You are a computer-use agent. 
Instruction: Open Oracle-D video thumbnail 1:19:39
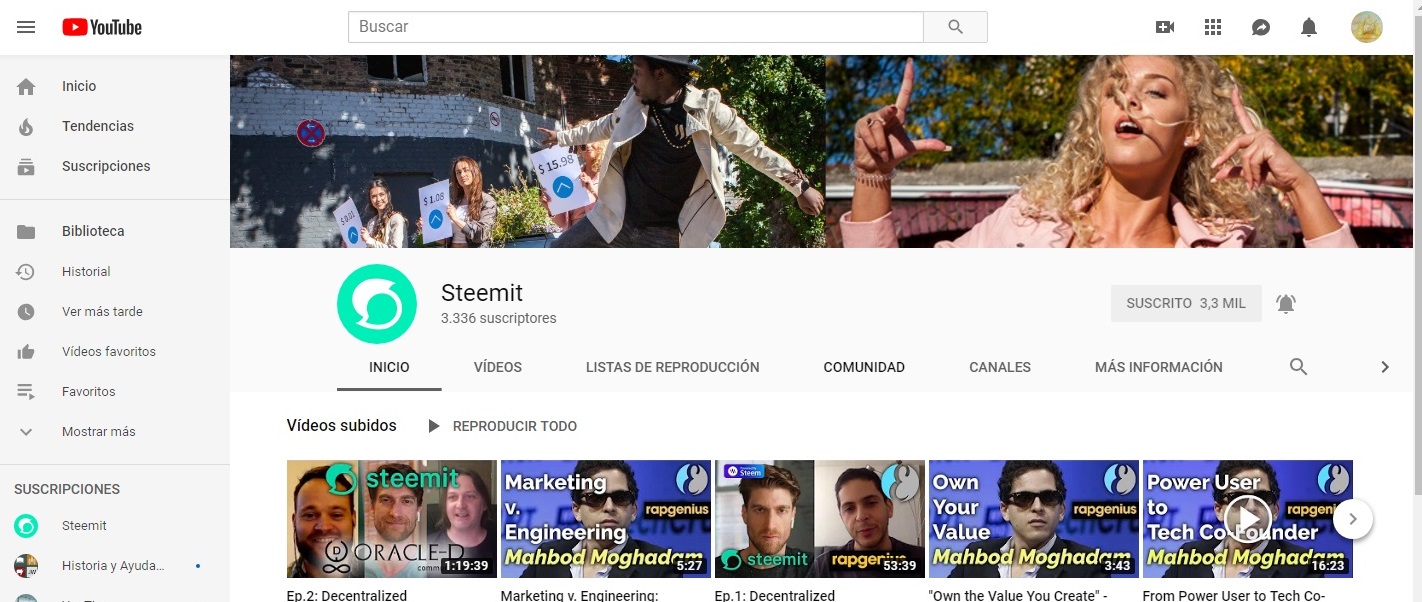click(392, 519)
